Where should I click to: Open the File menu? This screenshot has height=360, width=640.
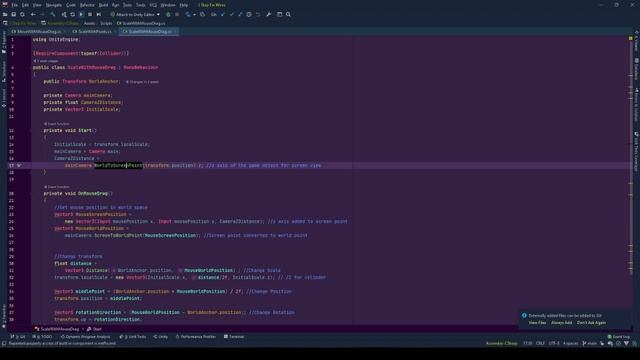(14, 5)
